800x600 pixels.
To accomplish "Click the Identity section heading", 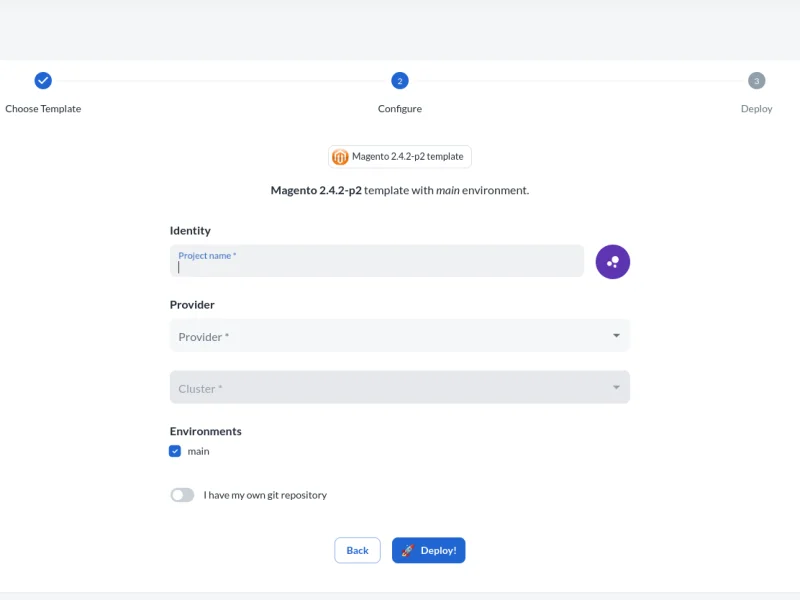I will [190, 231].
